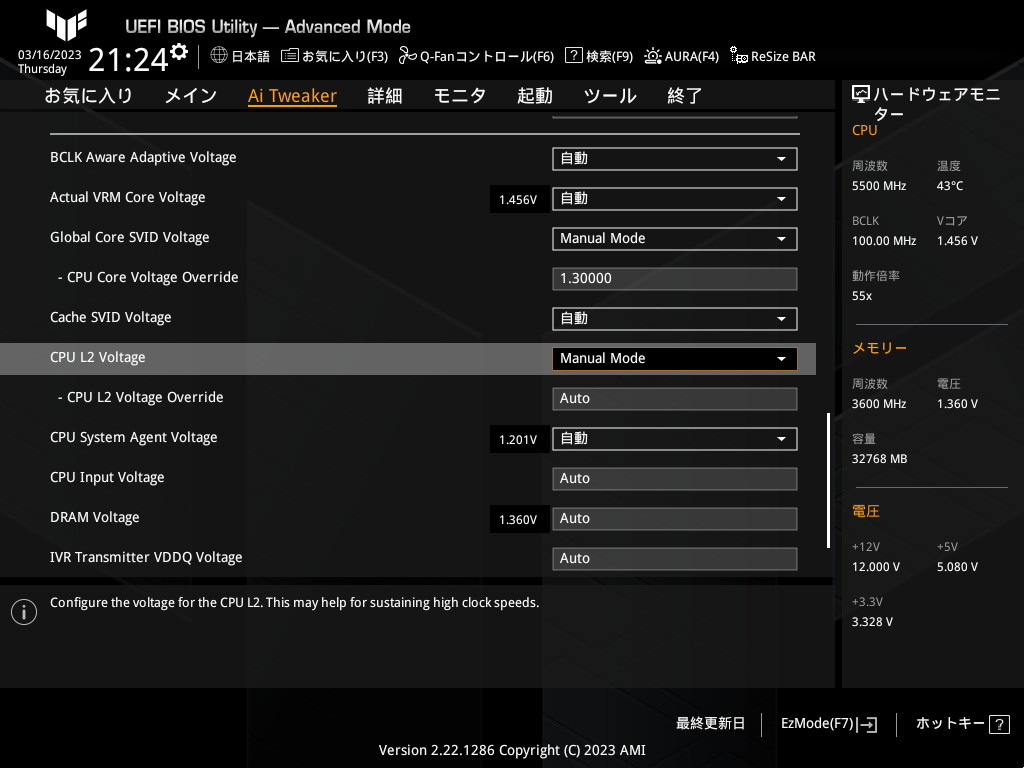This screenshot has width=1024, height=768.
Task: Select DRAM Voltage label
Action: click(x=94, y=517)
